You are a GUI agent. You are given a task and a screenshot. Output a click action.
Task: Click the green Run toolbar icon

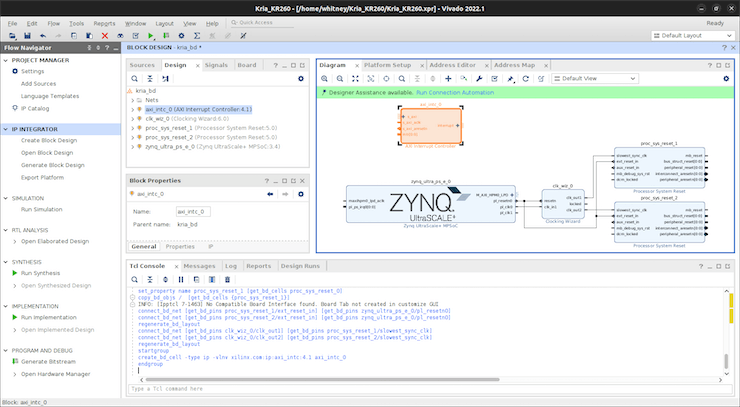point(152,35)
